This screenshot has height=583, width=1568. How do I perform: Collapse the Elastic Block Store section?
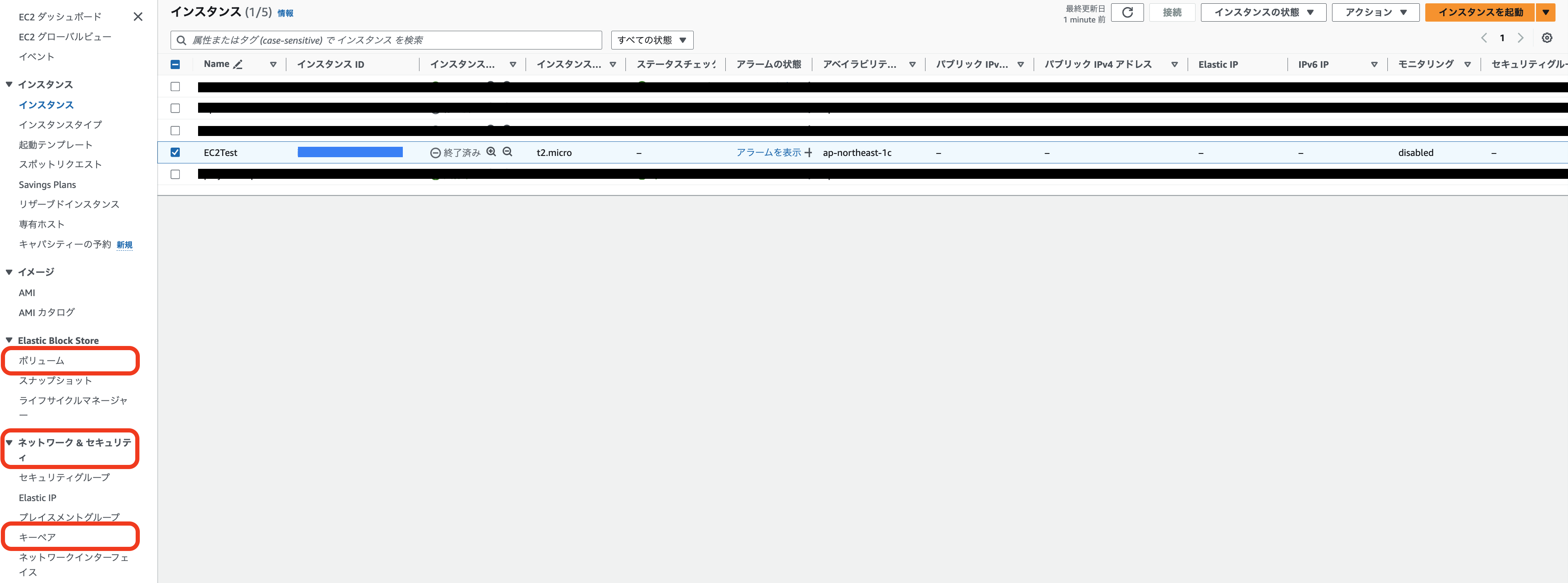tap(8, 340)
